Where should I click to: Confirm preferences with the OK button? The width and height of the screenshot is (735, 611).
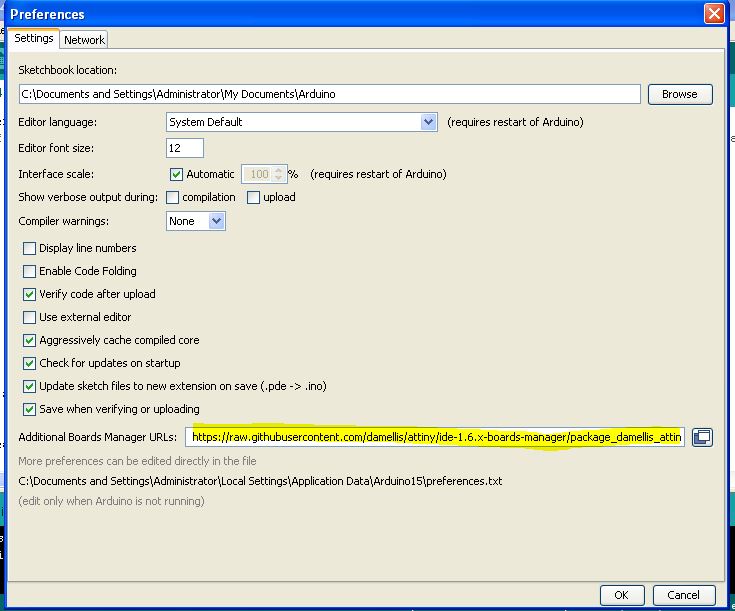point(622,595)
